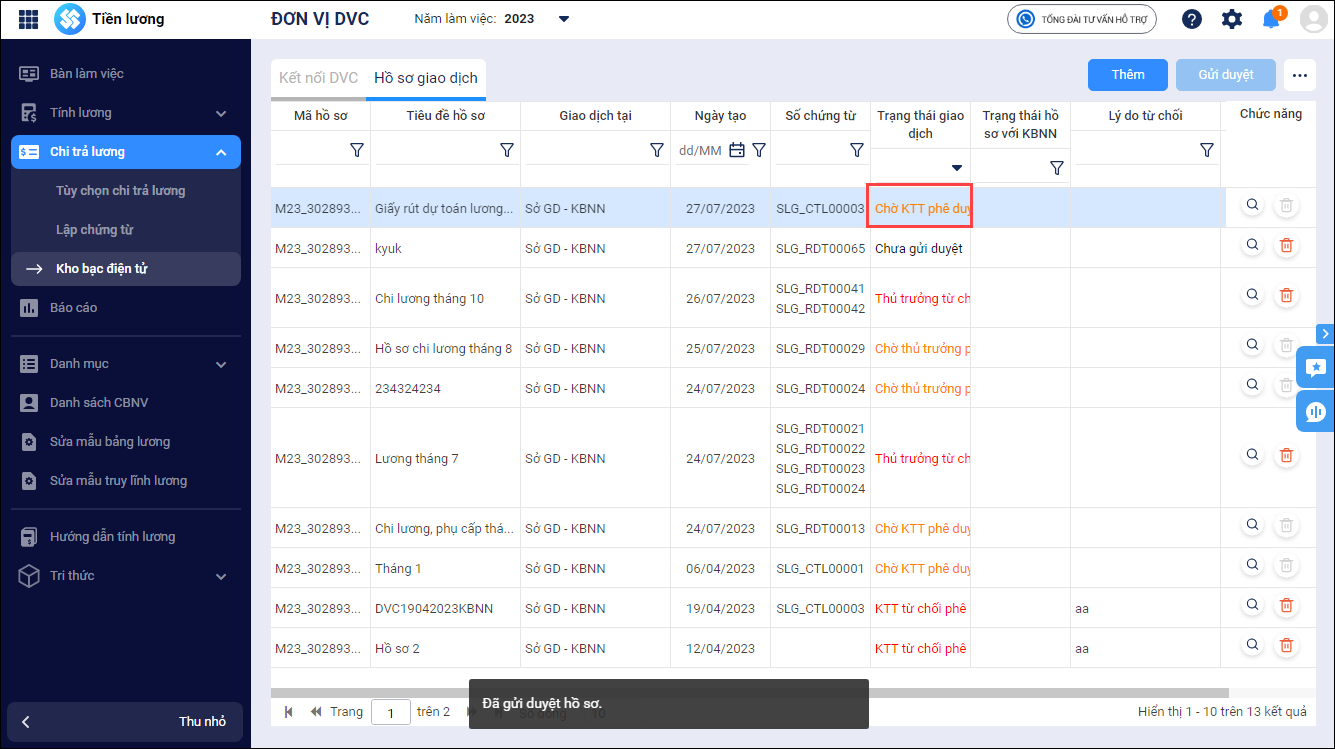Open Lập chứng từ submenu item
Screen dimensions: 1335x749
94,229
